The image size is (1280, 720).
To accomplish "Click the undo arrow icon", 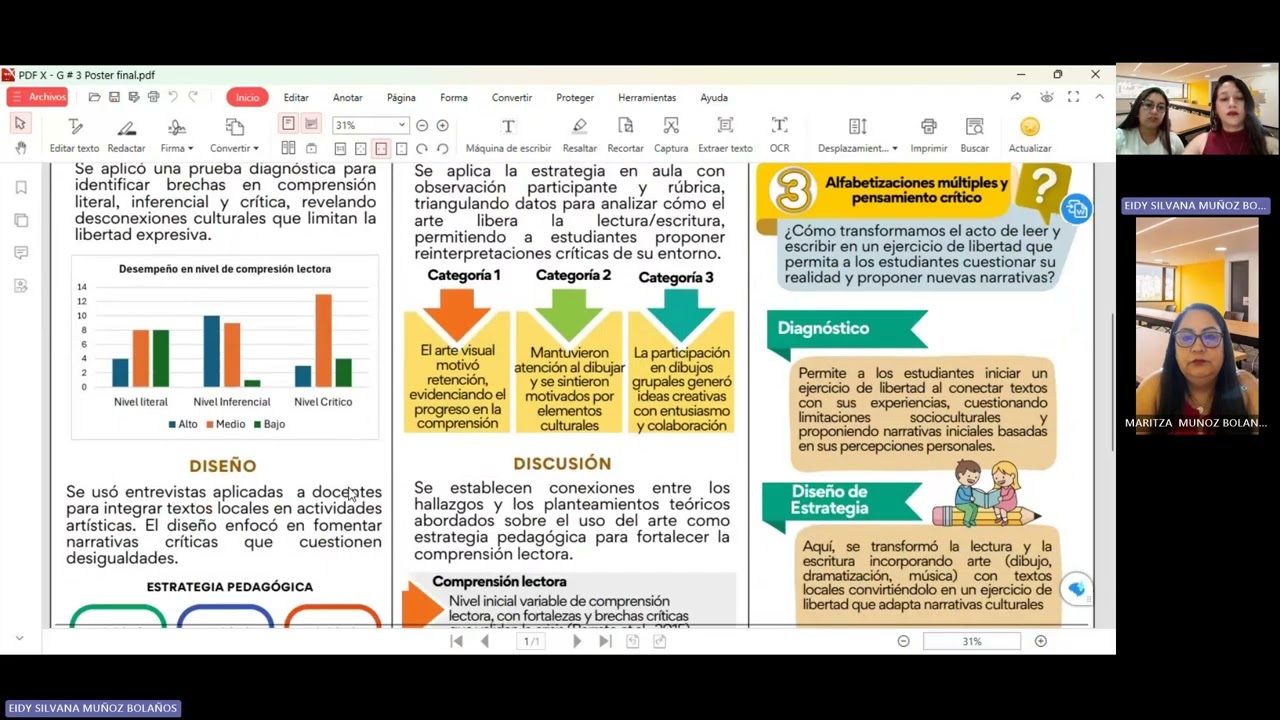I will tap(173, 97).
